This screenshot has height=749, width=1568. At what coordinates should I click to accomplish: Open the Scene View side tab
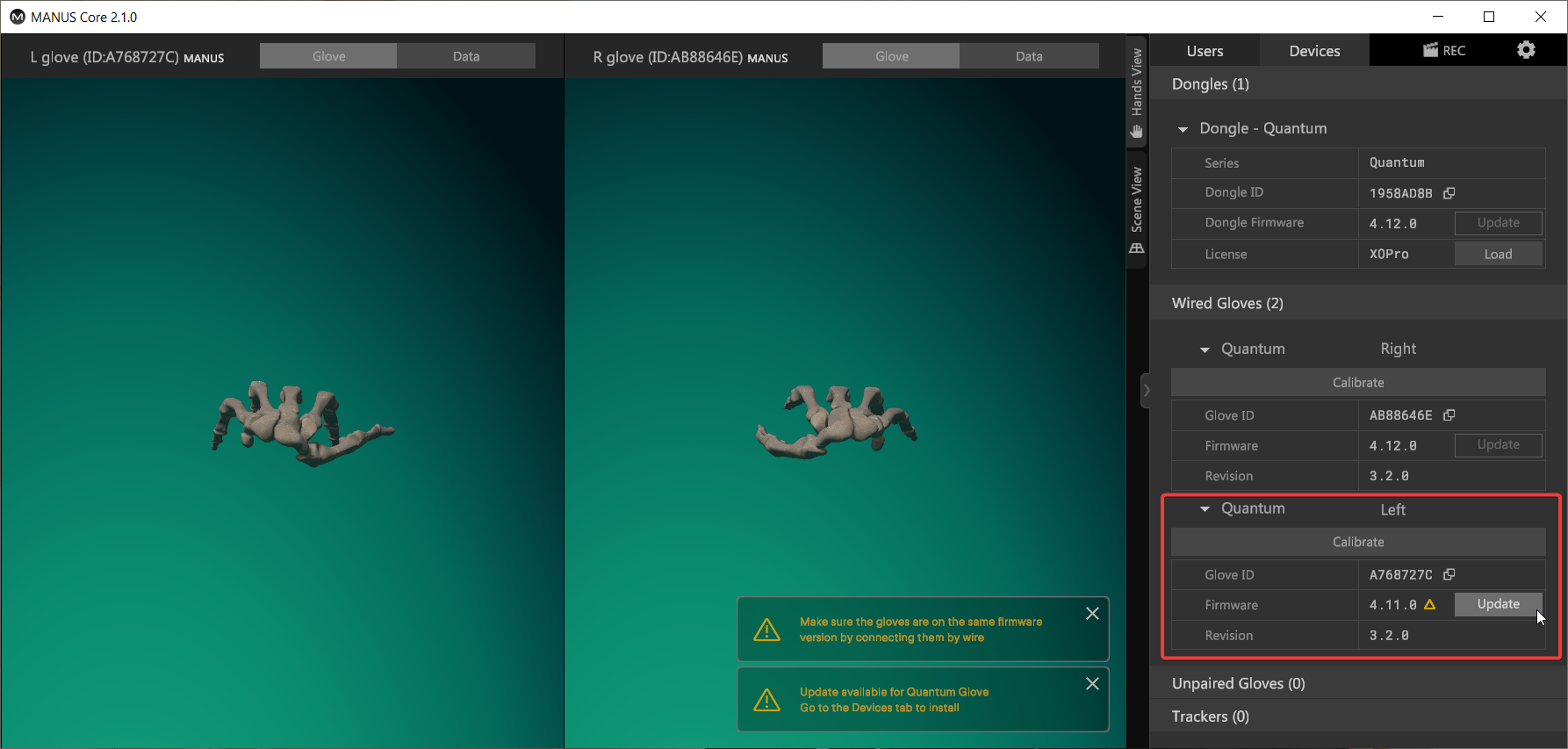click(x=1137, y=211)
